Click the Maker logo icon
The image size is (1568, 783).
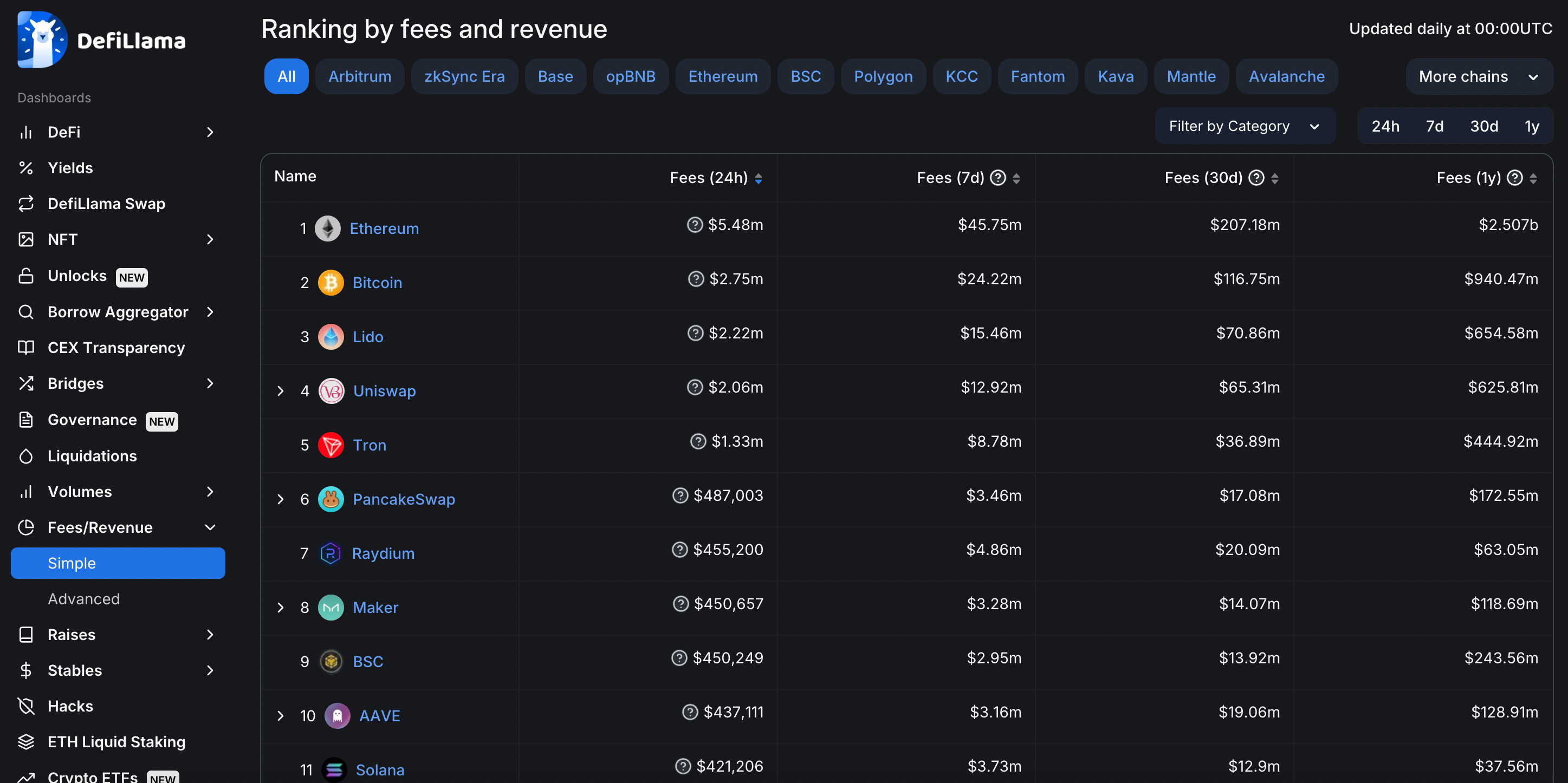[331, 608]
